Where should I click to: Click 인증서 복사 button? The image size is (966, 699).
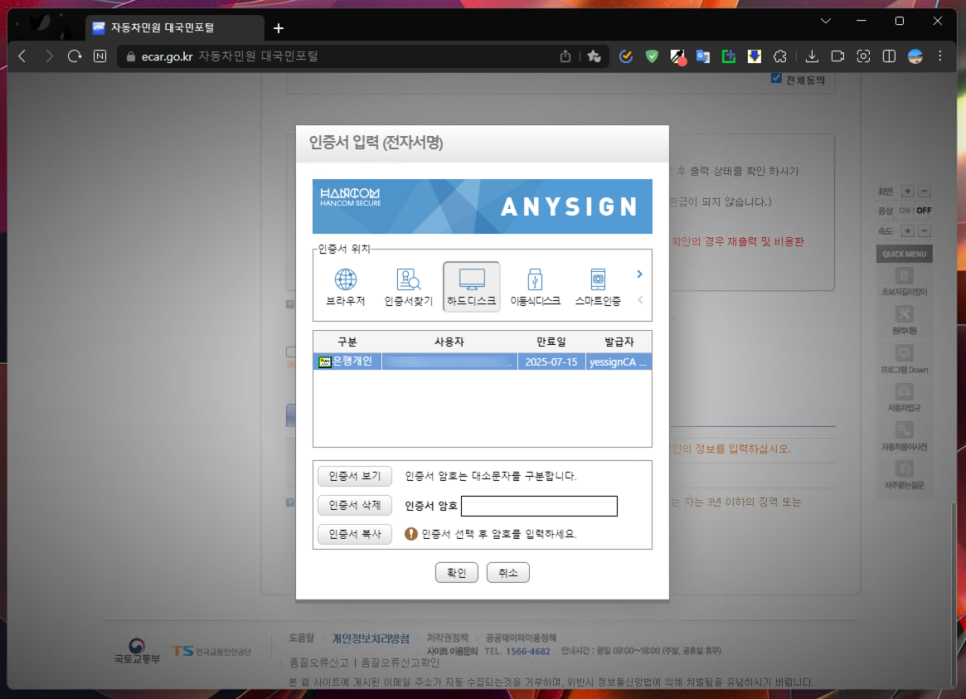[355, 534]
